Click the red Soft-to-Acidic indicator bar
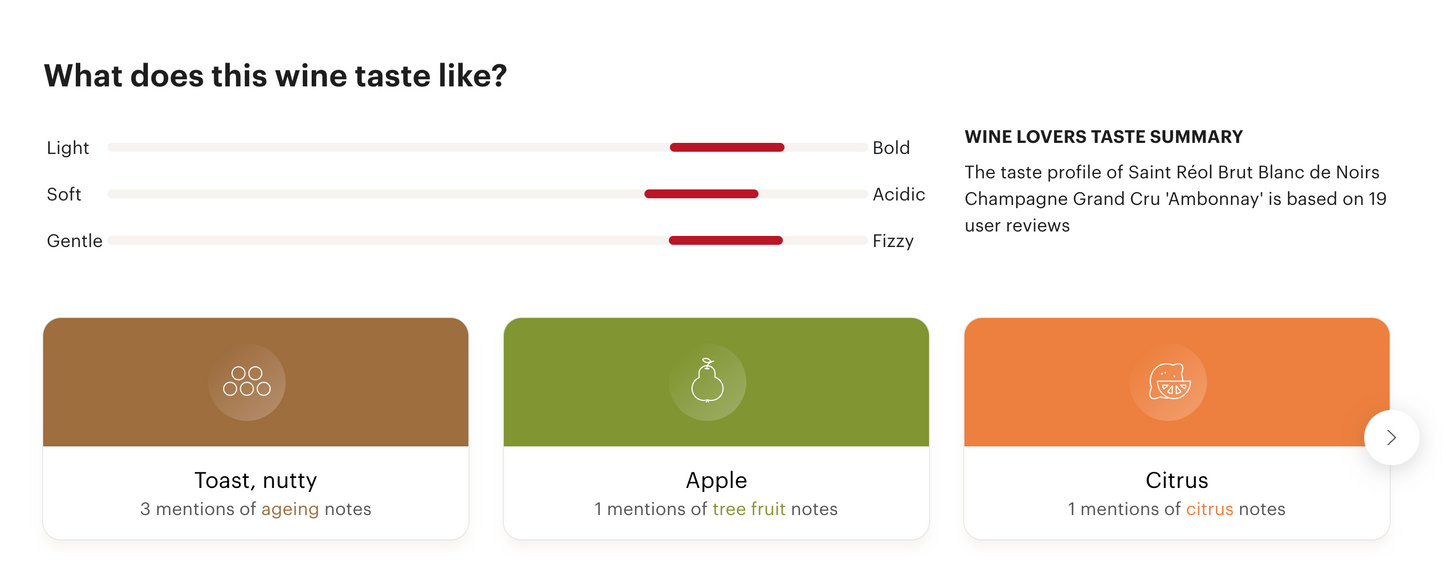Screen dimensions: 1445x576 pyautogui.click(x=701, y=194)
